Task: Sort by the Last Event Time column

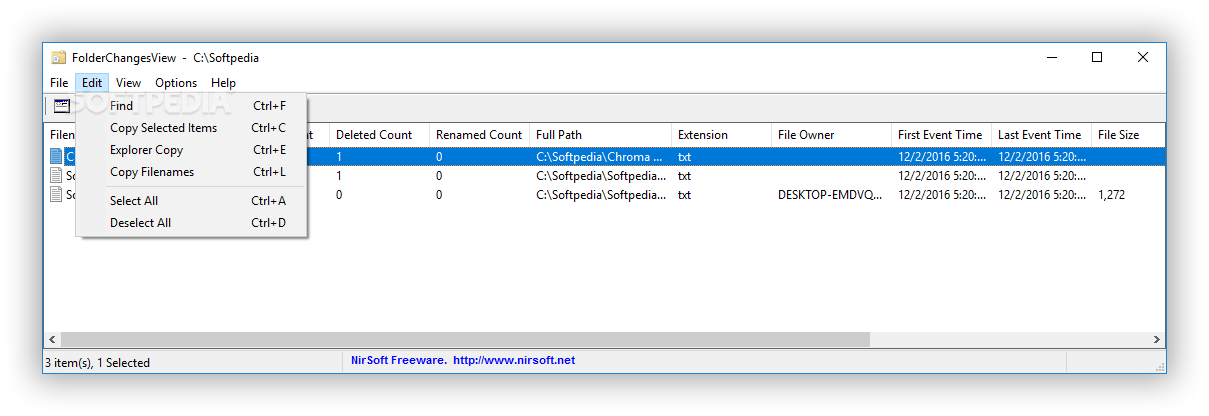Action: click(1041, 135)
